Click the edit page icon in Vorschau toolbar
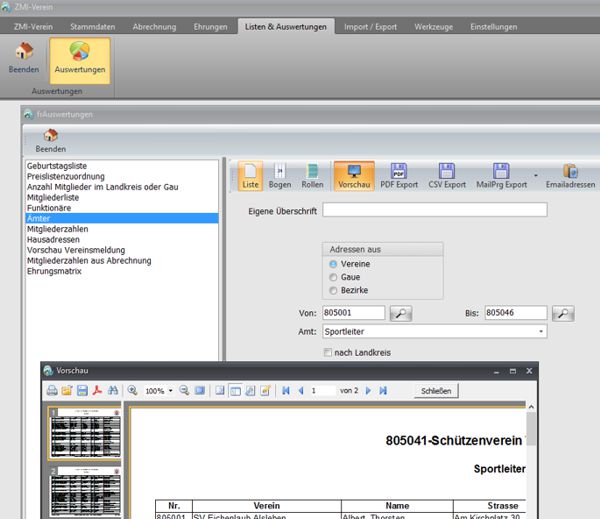 pyautogui.click(x=265, y=391)
